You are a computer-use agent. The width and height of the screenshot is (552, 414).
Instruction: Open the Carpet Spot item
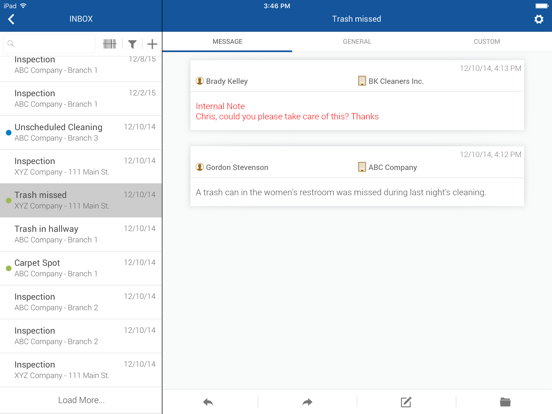[x=81, y=268]
